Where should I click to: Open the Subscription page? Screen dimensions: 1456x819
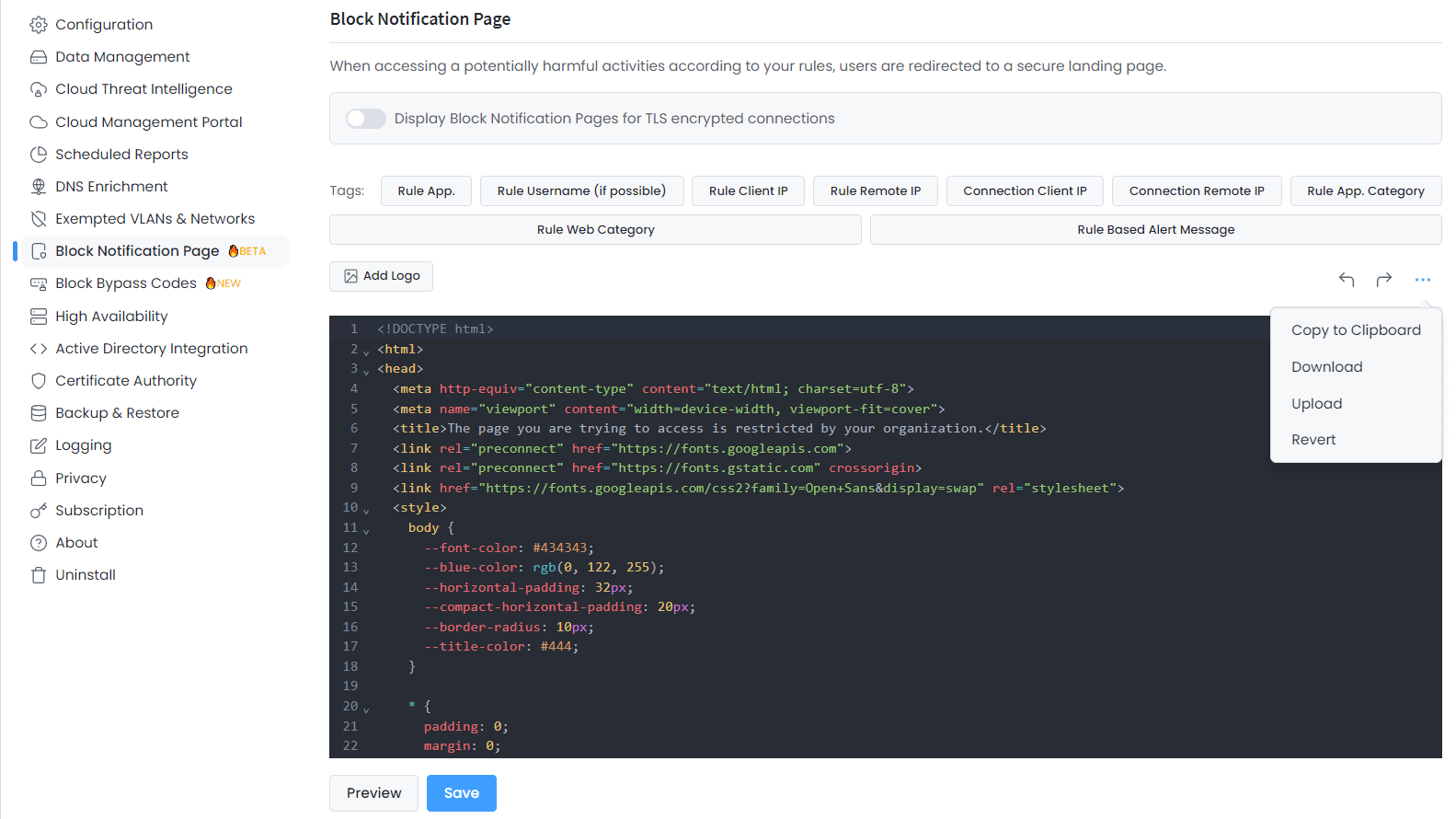tap(99, 511)
